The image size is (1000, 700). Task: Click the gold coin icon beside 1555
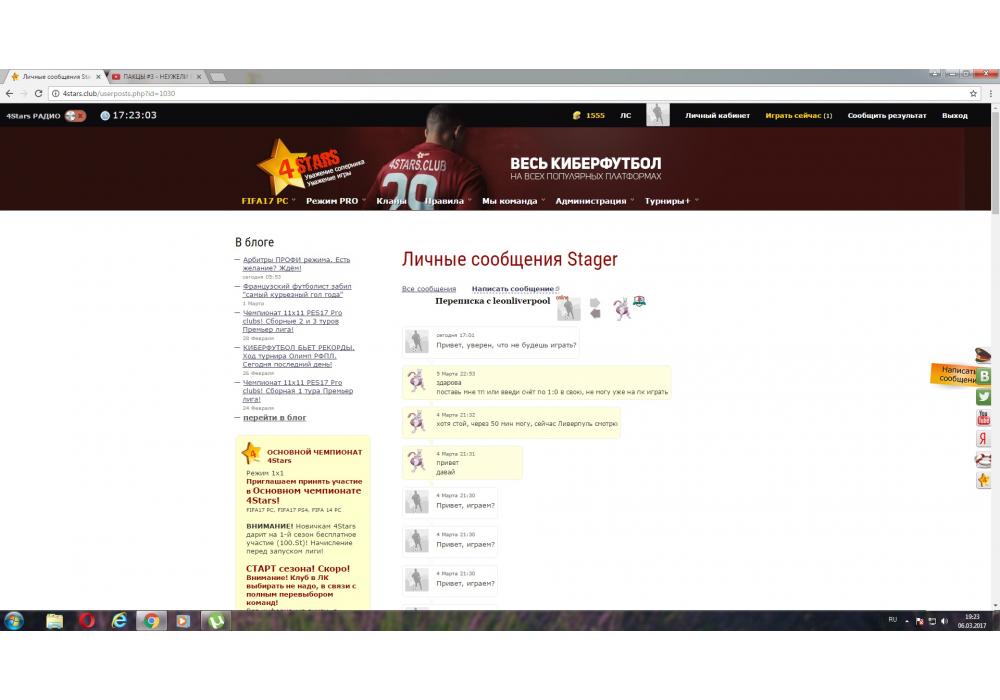point(577,115)
